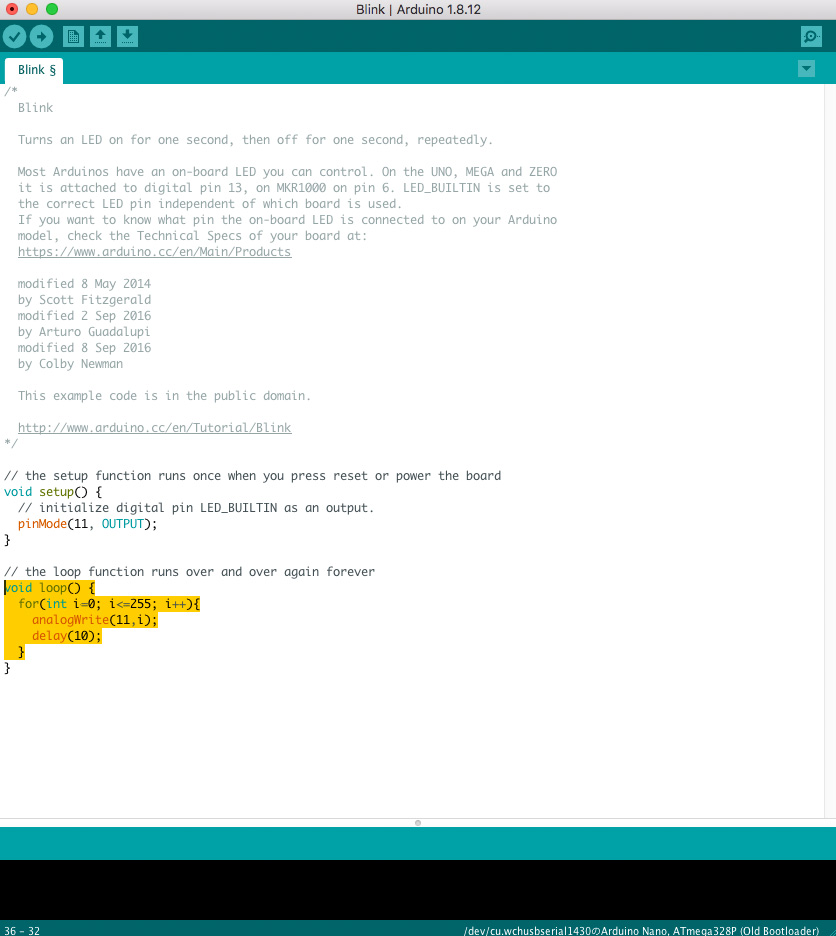836x936 pixels.
Task: Click the Verify checkmark button
Action: (14, 37)
